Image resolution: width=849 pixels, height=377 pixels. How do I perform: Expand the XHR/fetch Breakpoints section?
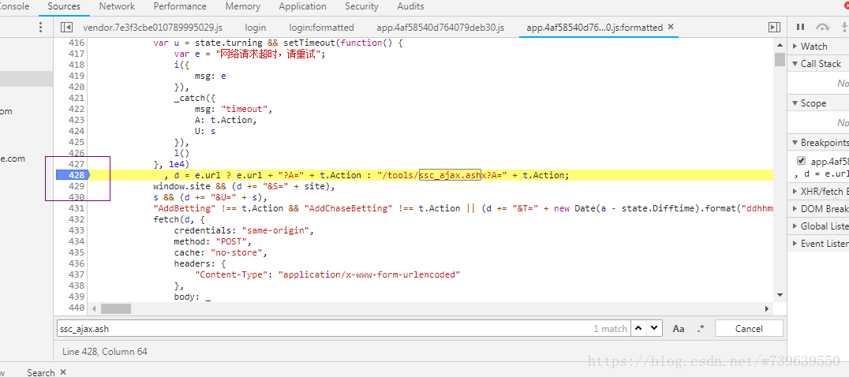818,191
